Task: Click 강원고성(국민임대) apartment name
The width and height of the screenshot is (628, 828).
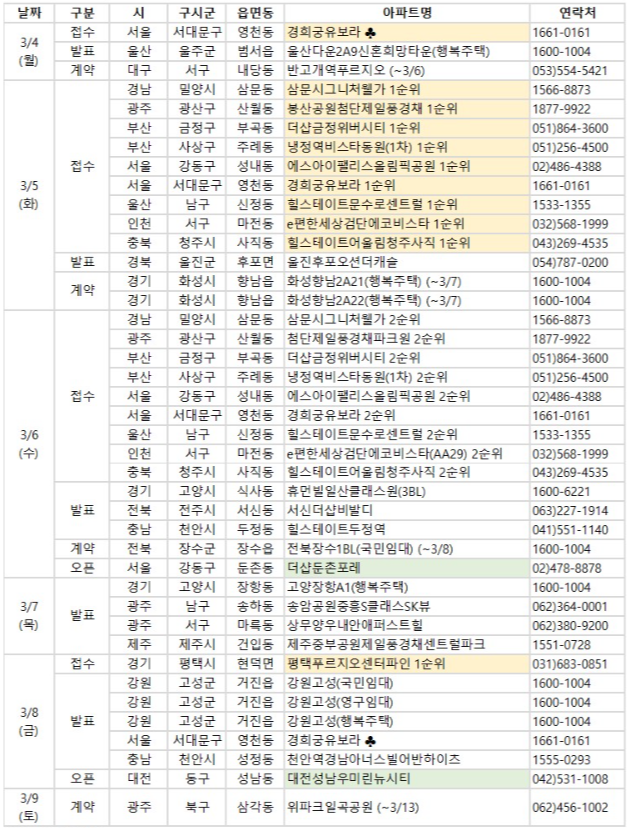Action: click(340, 683)
